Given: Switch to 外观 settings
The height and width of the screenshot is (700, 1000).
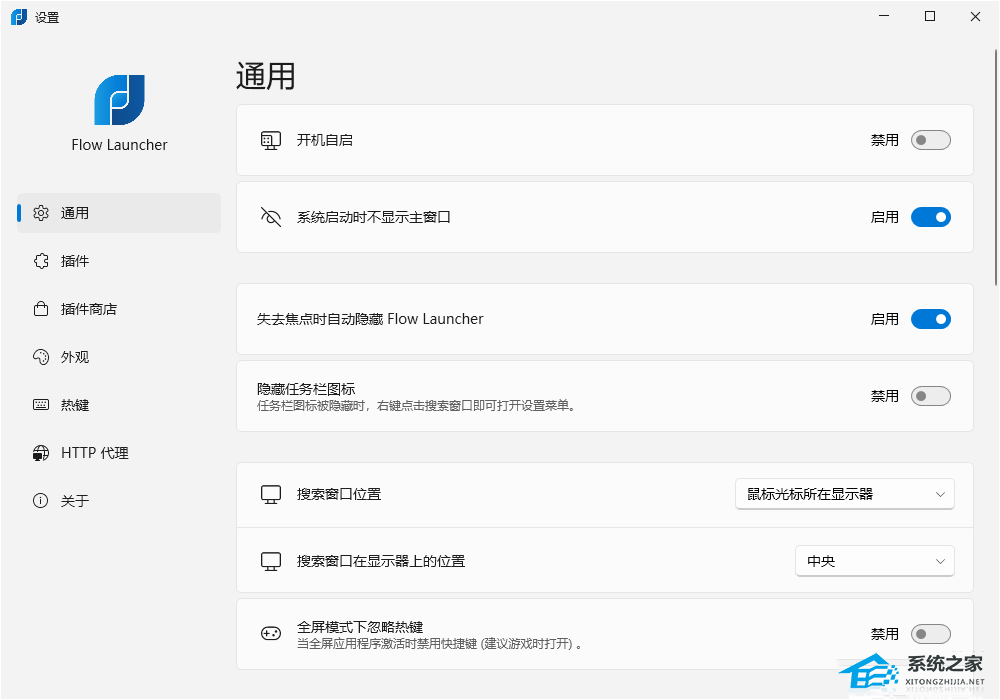Looking at the screenshot, I should [119, 357].
